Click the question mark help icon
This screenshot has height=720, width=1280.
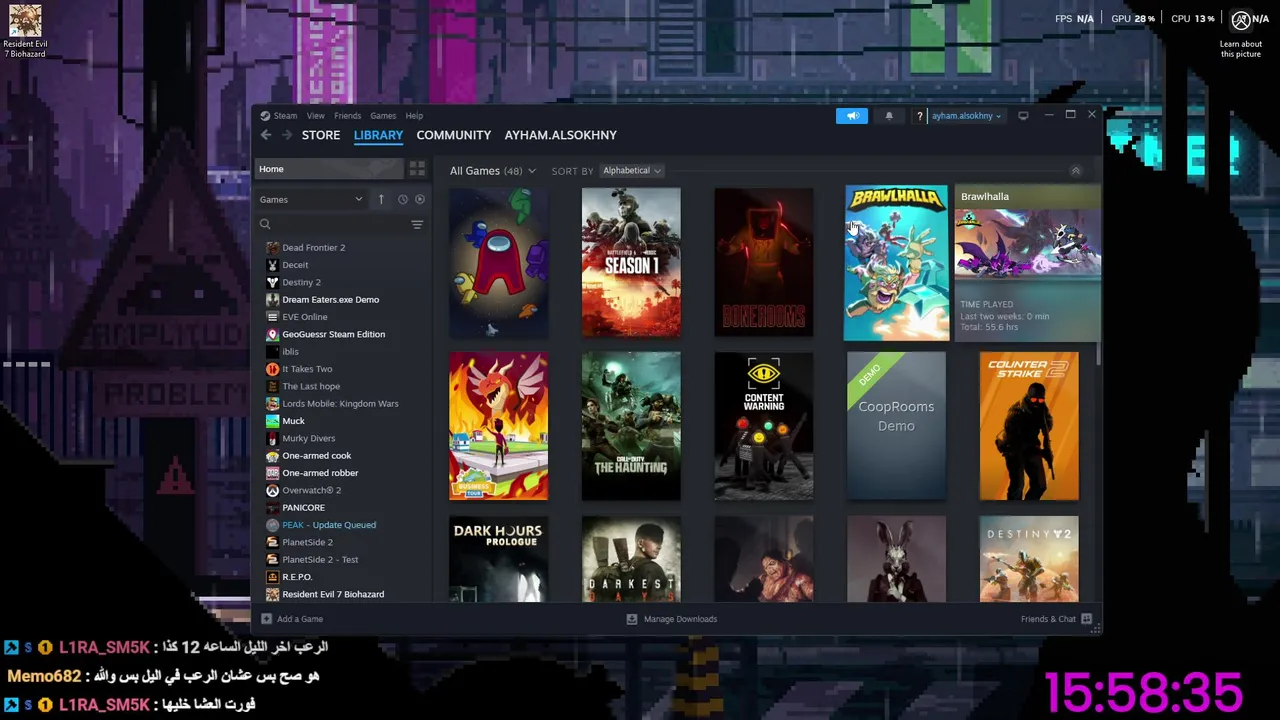click(x=919, y=116)
